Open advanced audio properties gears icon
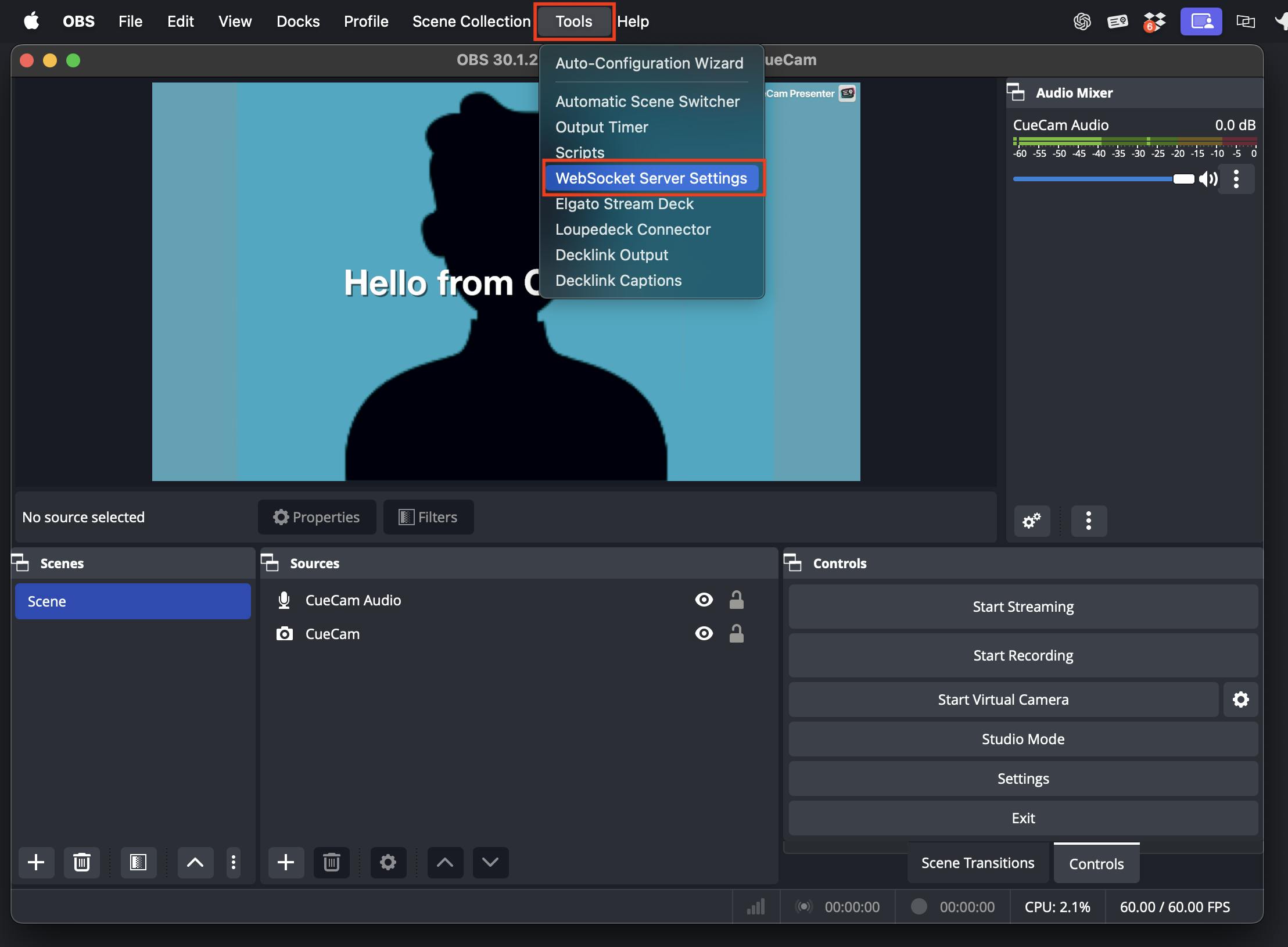 [1032, 521]
